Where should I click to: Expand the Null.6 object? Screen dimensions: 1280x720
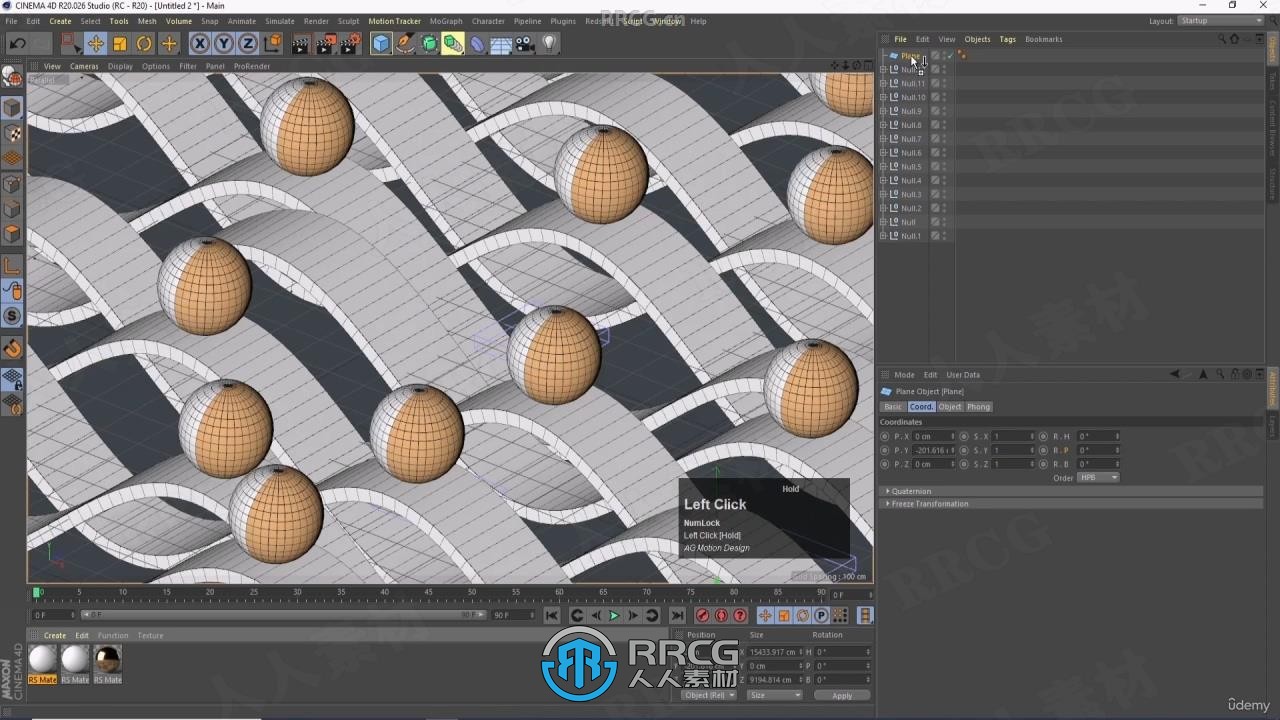tap(883, 153)
